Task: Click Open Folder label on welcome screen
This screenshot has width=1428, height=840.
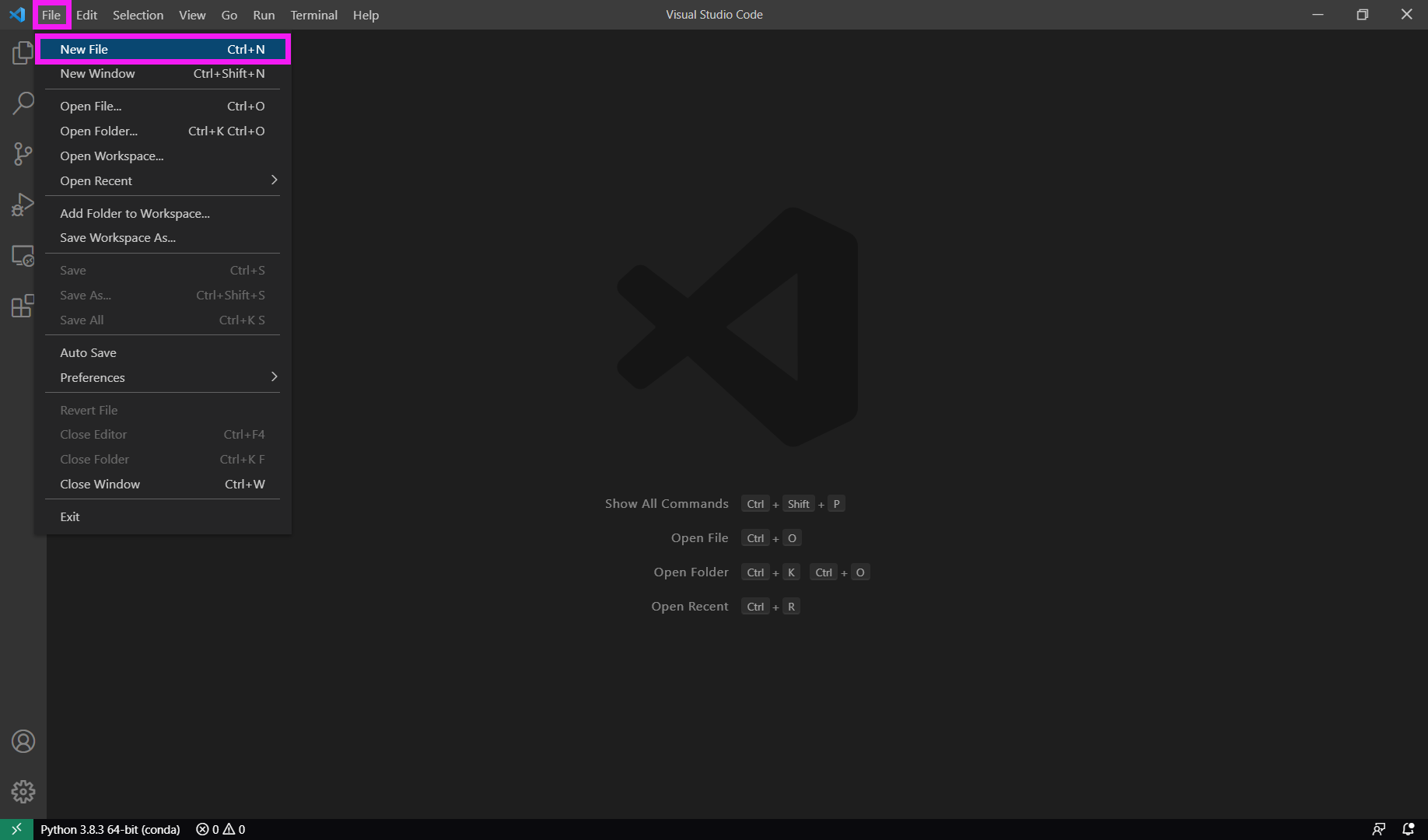Action: pyautogui.click(x=691, y=572)
